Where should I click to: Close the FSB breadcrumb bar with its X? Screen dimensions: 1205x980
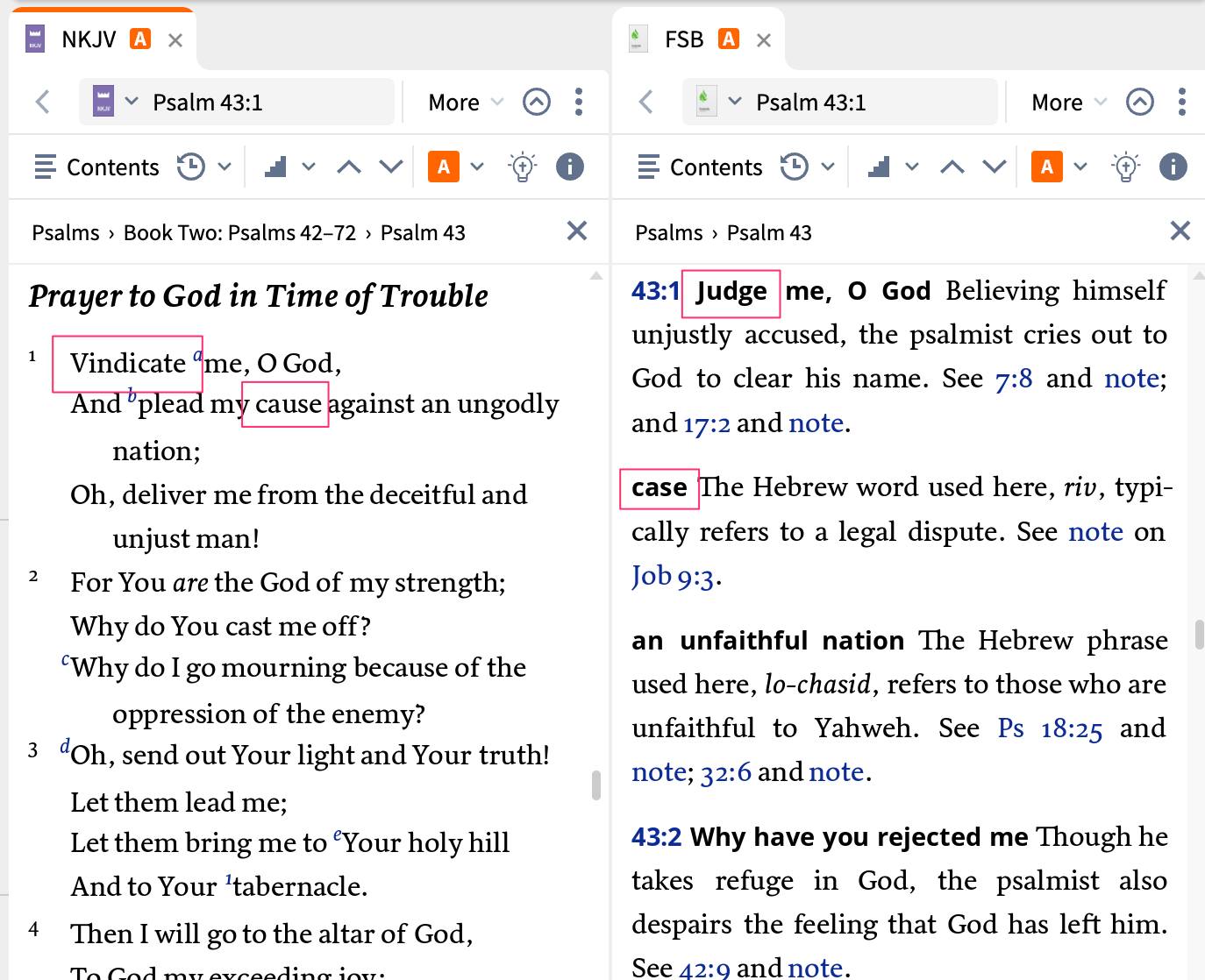pyautogui.click(x=1180, y=231)
